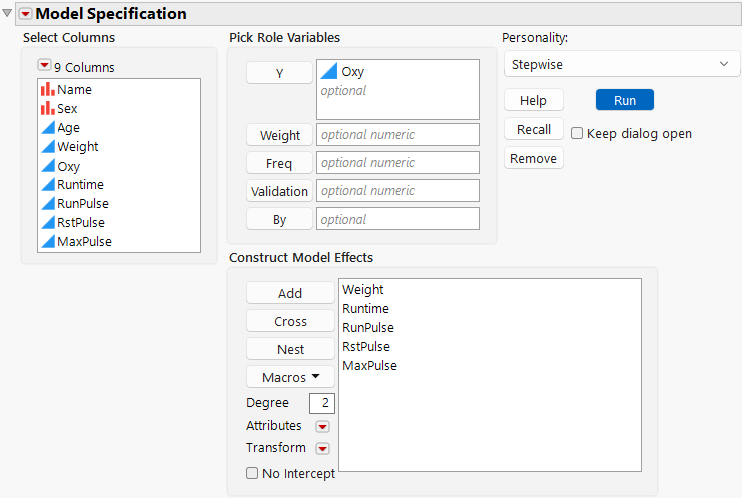Select RunPulse in Construct Model Effects list

tap(367, 328)
